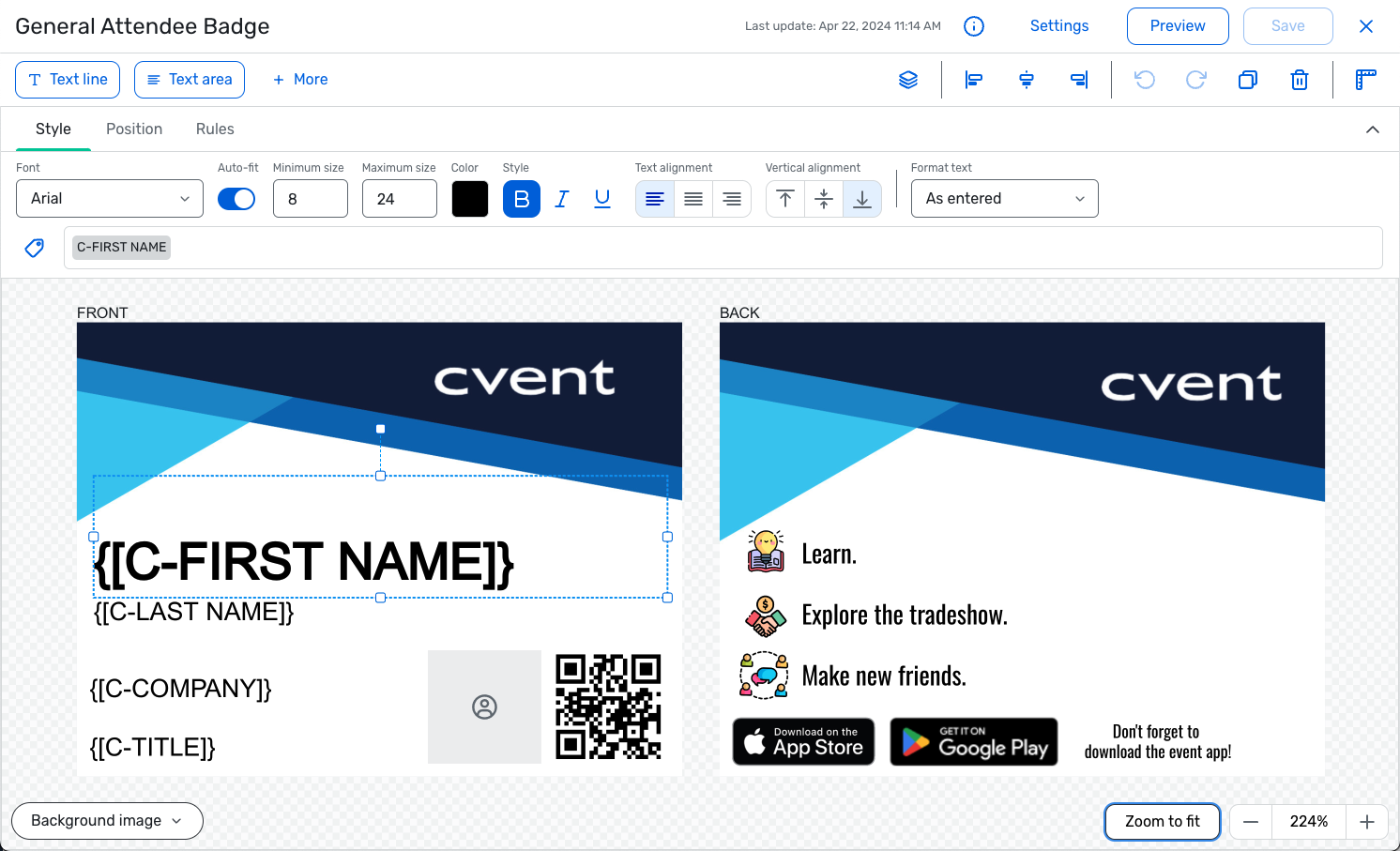Zoom in with the plus button

click(1367, 822)
